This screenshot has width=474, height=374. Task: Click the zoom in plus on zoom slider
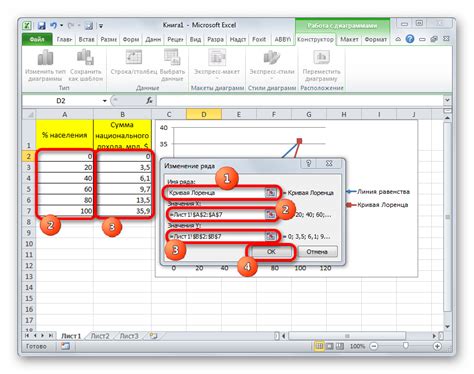437,346
